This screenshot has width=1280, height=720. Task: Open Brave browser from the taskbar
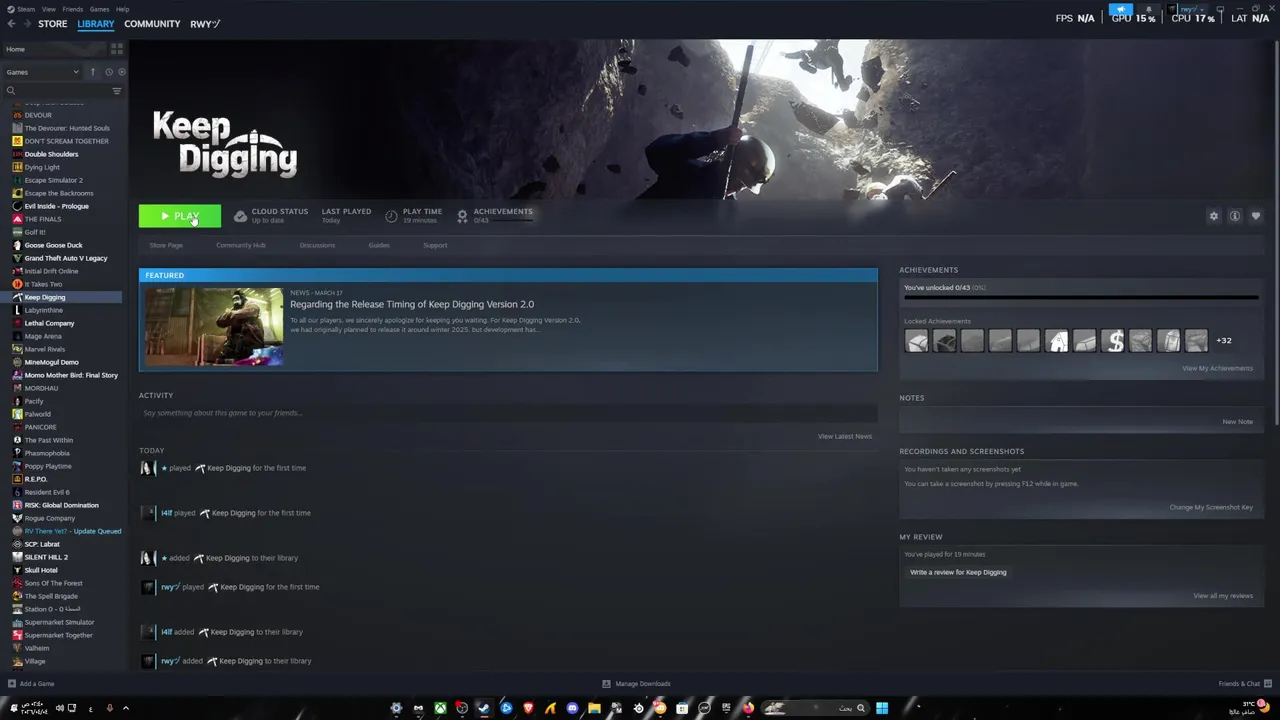tap(528, 708)
